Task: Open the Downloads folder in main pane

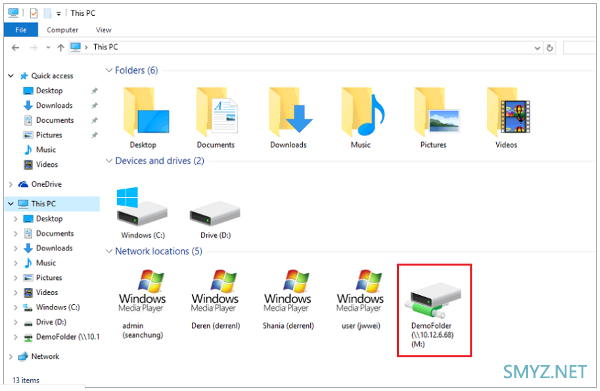Action: click(289, 118)
